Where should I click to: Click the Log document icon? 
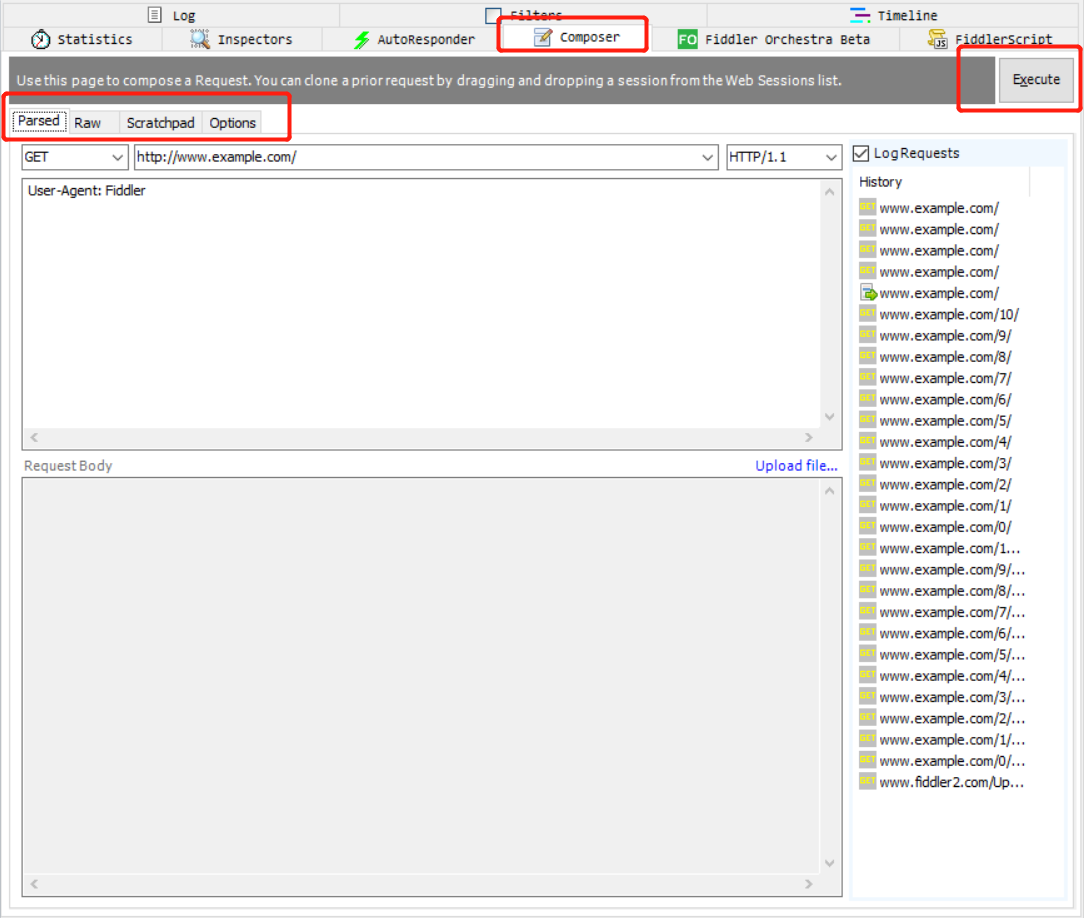pos(154,15)
